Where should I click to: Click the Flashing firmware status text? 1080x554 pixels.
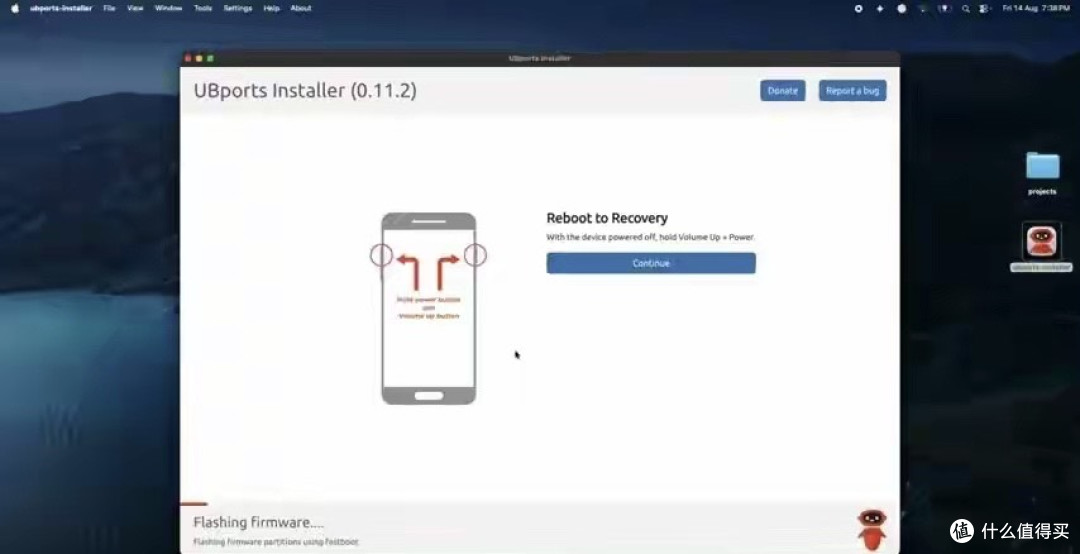[x=258, y=522]
